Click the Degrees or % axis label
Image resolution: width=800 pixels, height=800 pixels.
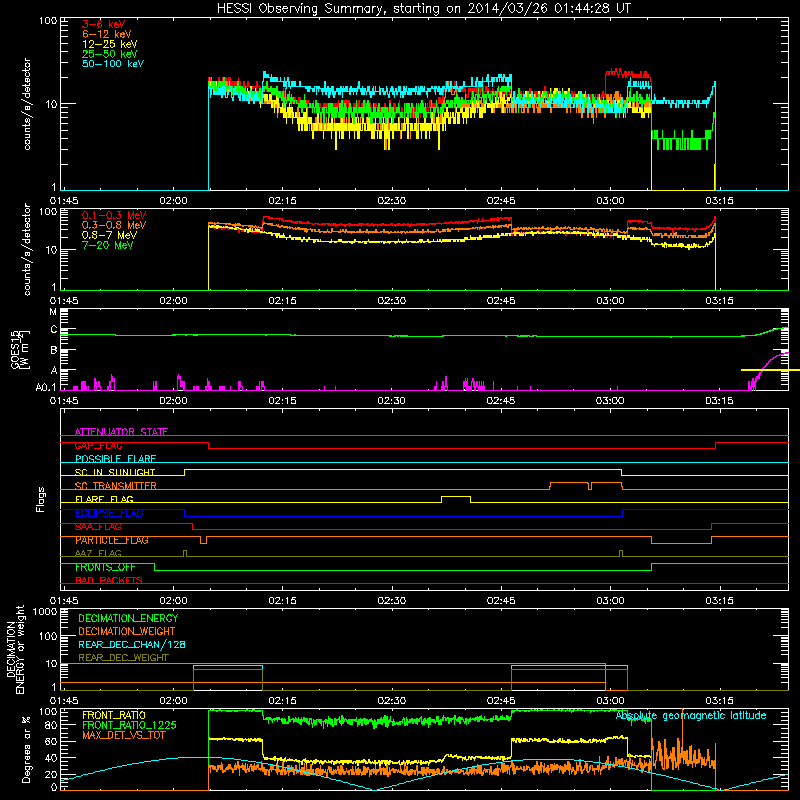pyautogui.click(x=26, y=750)
